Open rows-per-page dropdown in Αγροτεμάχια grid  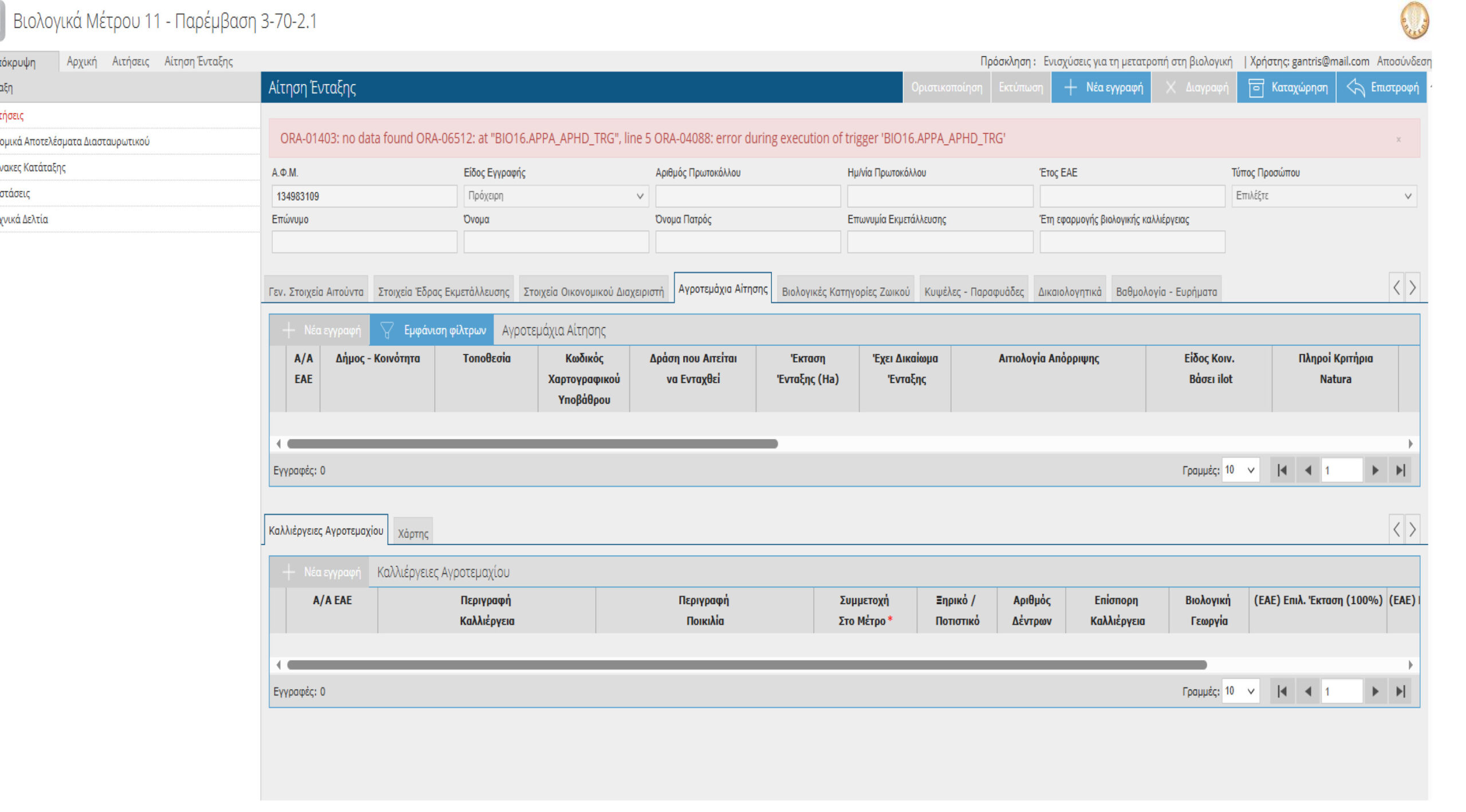pos(1240,470)
